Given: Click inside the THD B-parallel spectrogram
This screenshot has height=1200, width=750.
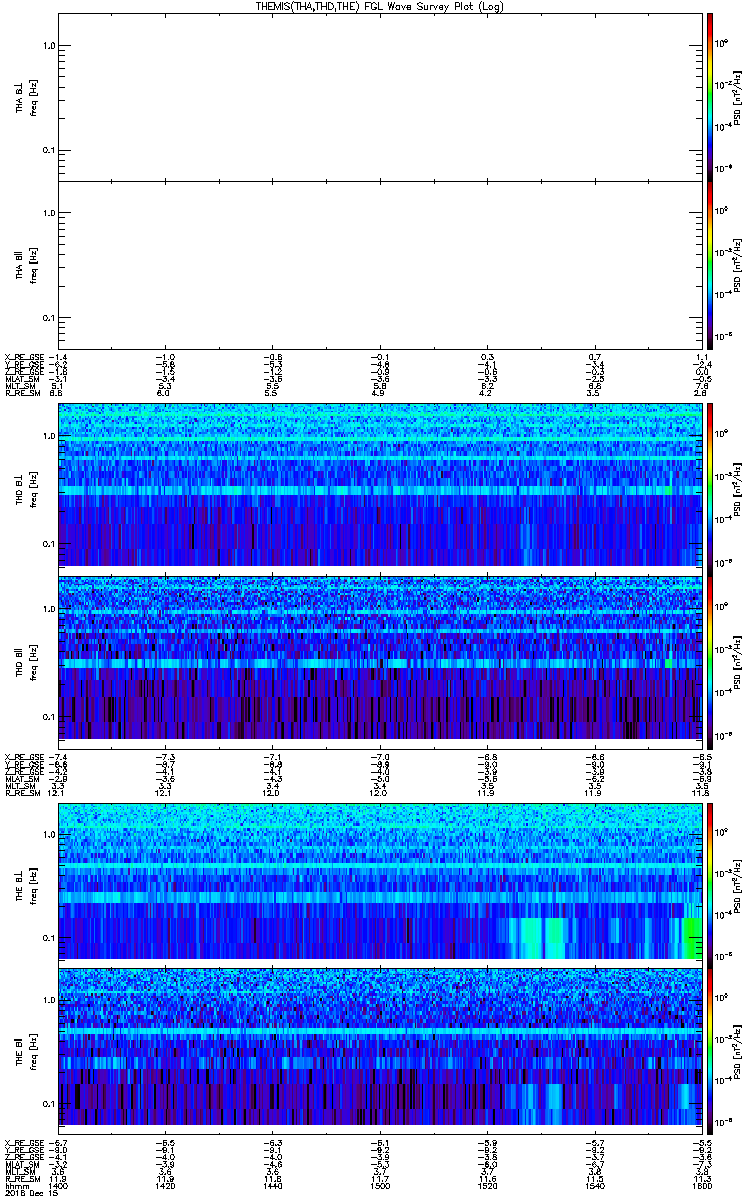Looking at the screenshot, I should tap(379, 657).
